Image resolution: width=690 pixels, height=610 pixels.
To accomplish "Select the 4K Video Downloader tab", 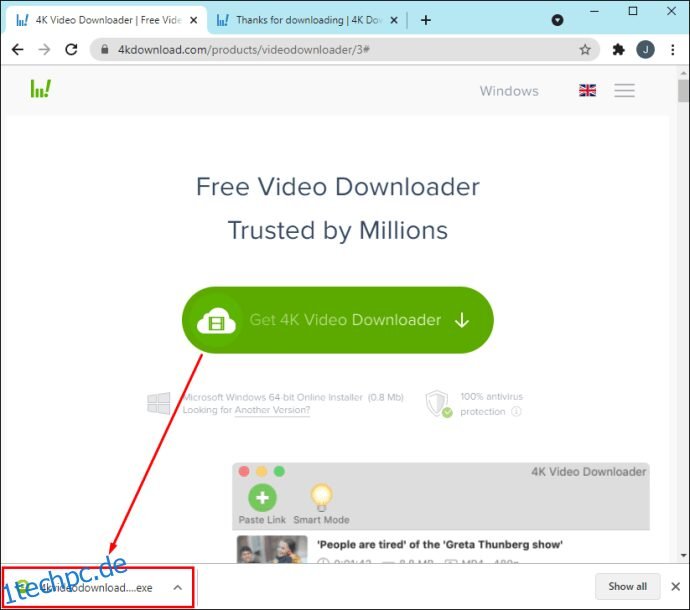I will pos(106,20).
